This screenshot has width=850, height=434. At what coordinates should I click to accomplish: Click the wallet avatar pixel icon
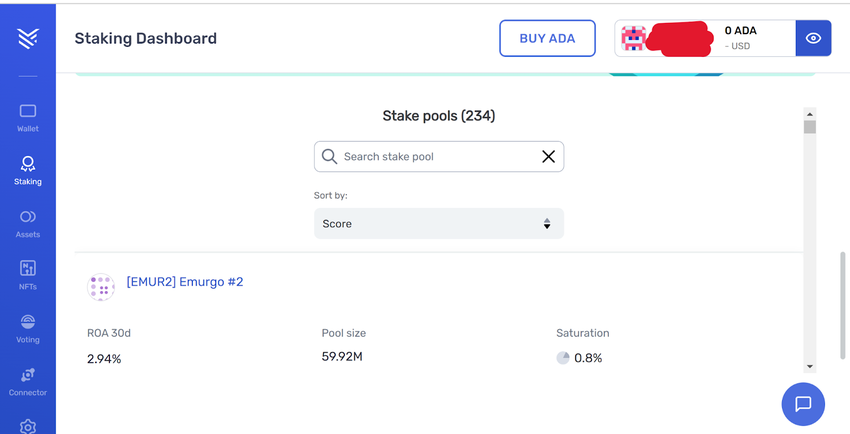tap(632, 39)
